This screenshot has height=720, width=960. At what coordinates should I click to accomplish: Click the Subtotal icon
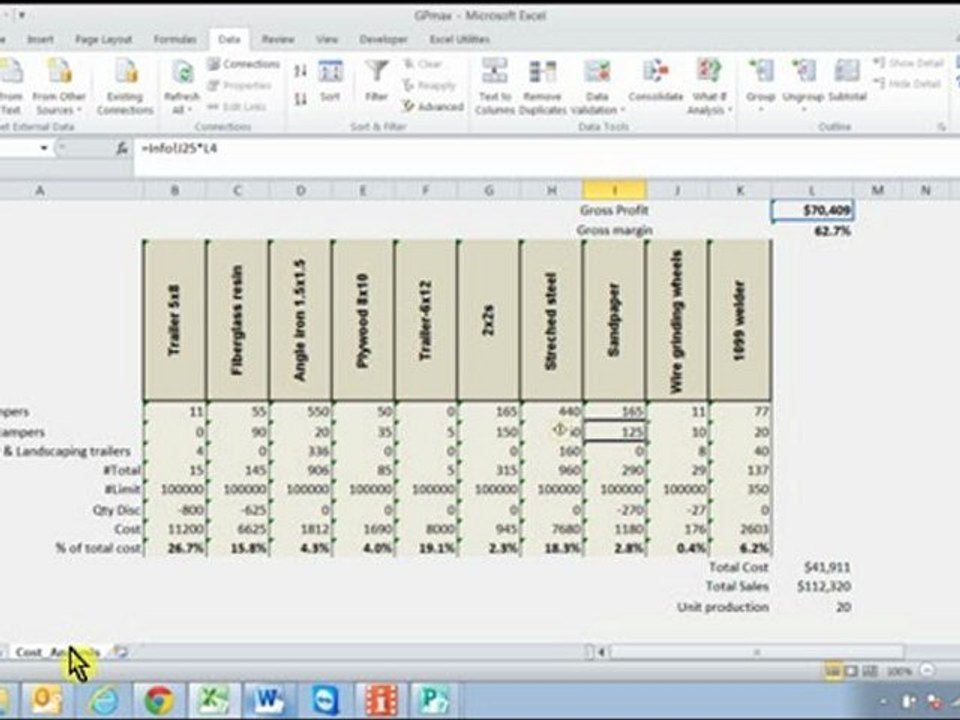847,80
